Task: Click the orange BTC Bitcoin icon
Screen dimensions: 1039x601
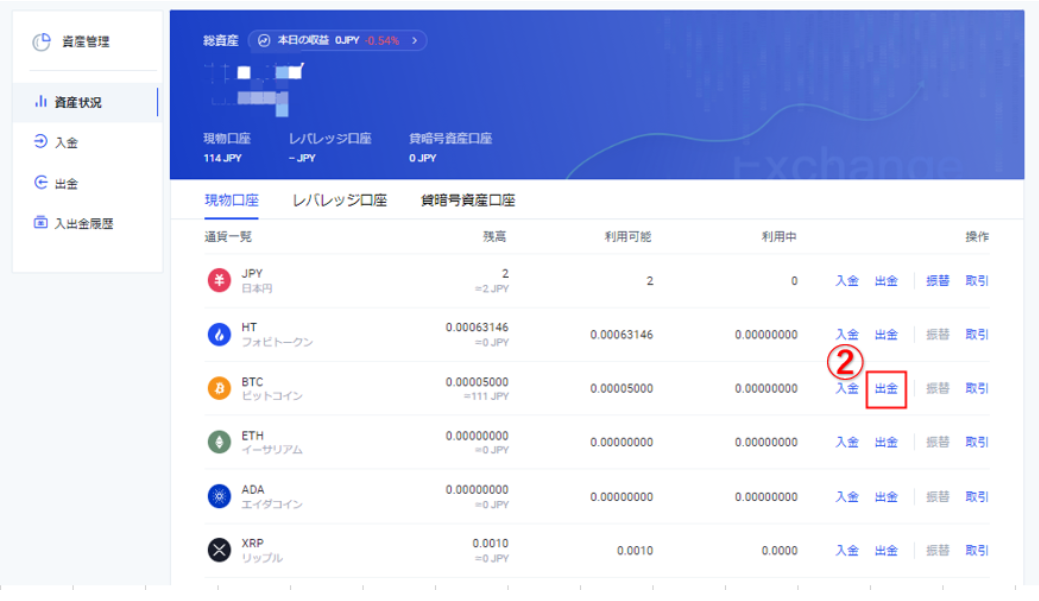Action: pos(219,388)
